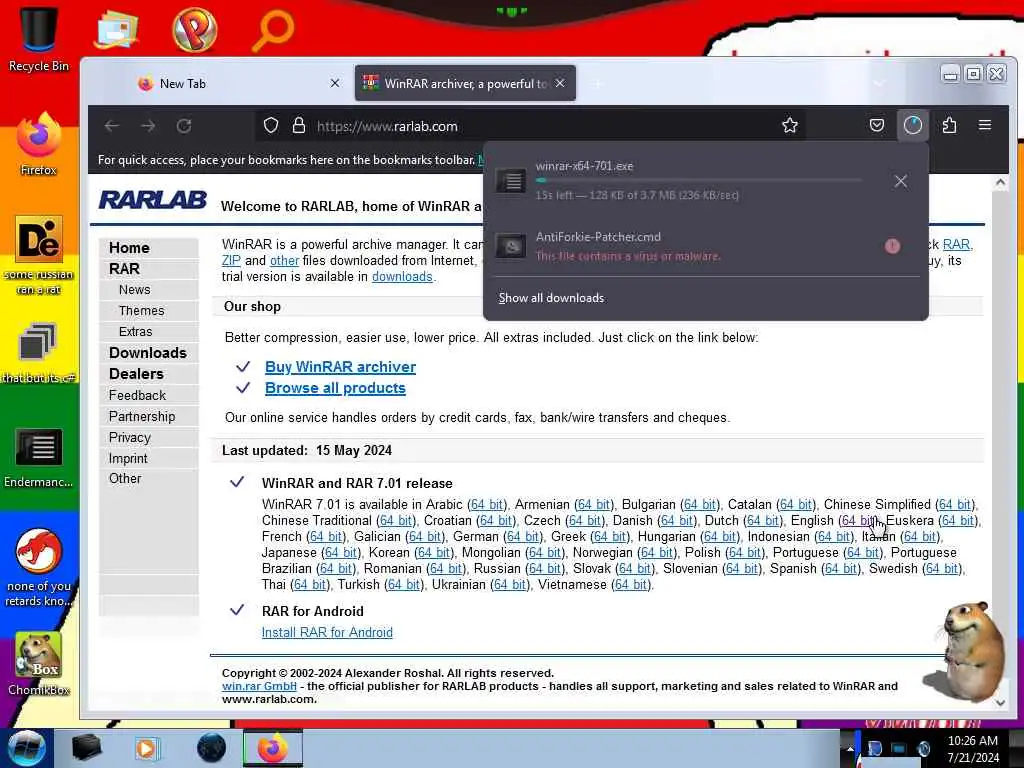Show hidden system tray icons
Screen dimensions: 1024x768
coord(850,749)
